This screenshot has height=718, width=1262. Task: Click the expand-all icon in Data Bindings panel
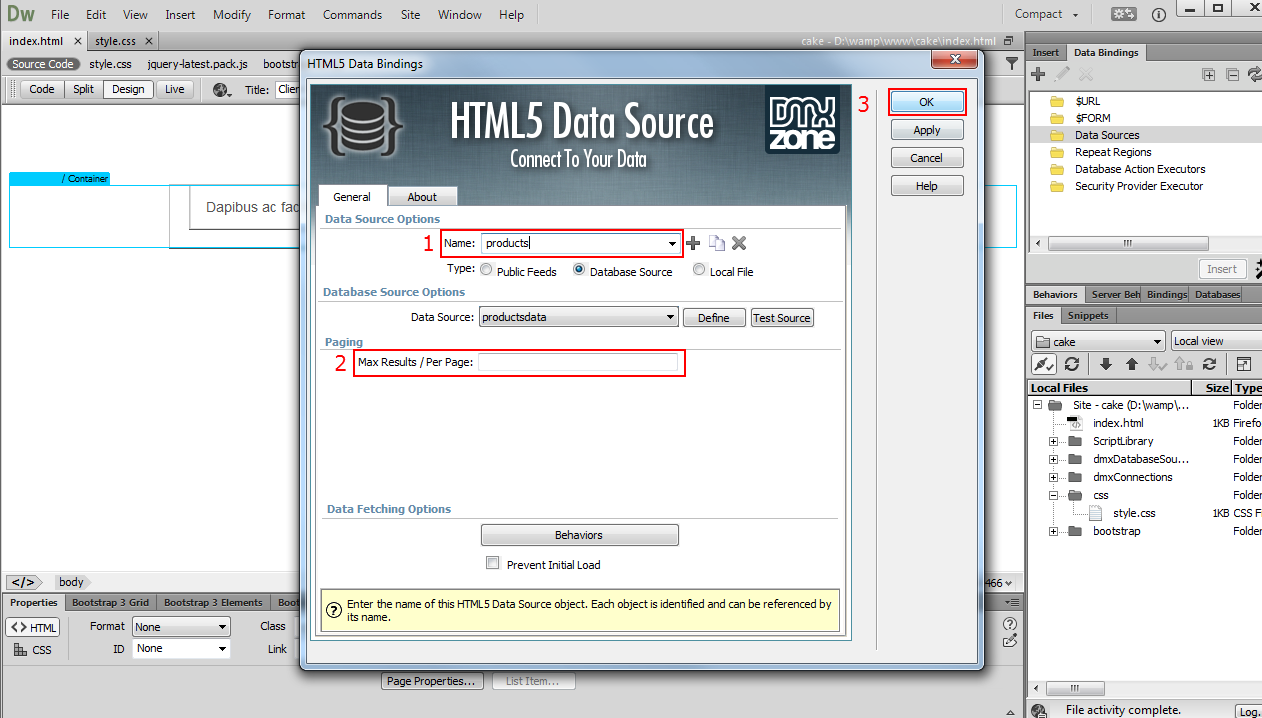point(1209,74)
